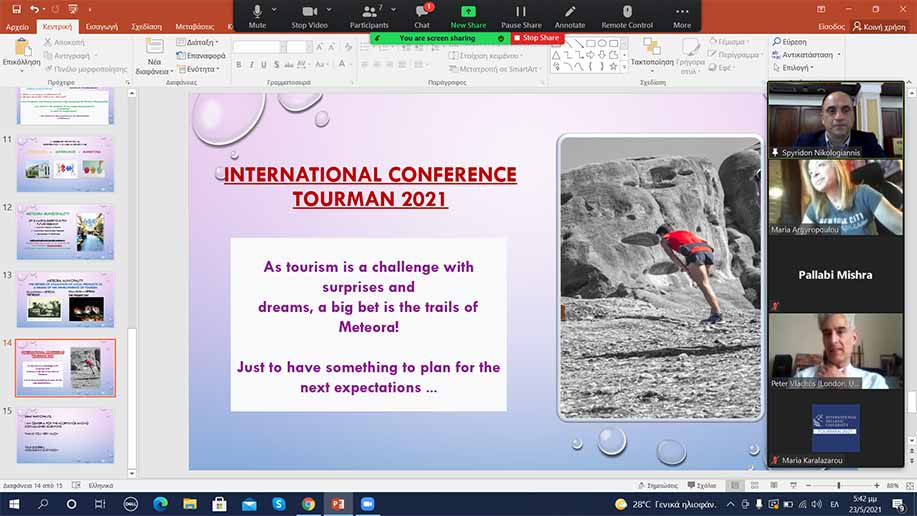Toggle Normal view in status bar
This screenshot has height=516, width=917.
click(735, 486)
